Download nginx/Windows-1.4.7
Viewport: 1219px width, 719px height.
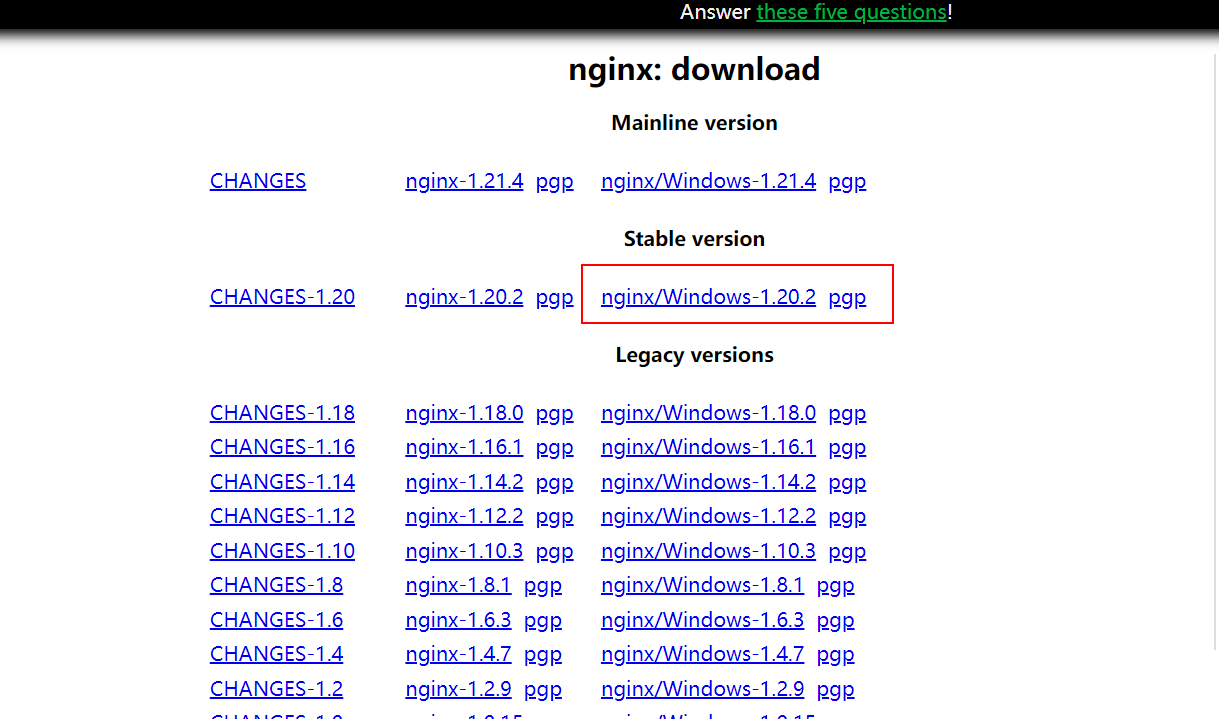click(x=702, y=654)
